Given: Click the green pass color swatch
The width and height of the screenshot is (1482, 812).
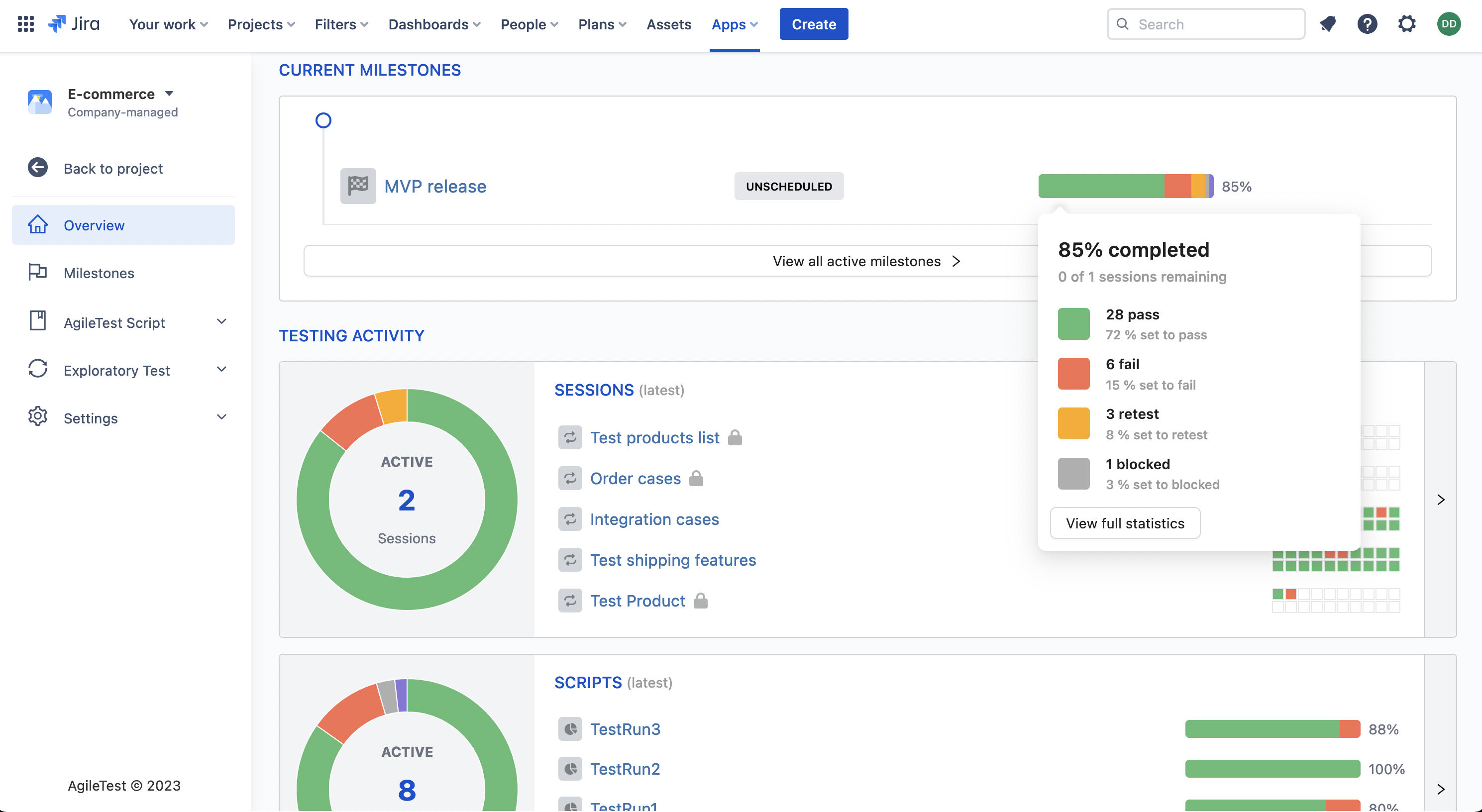Looking at the screenshot, I should coord(1073,324).
